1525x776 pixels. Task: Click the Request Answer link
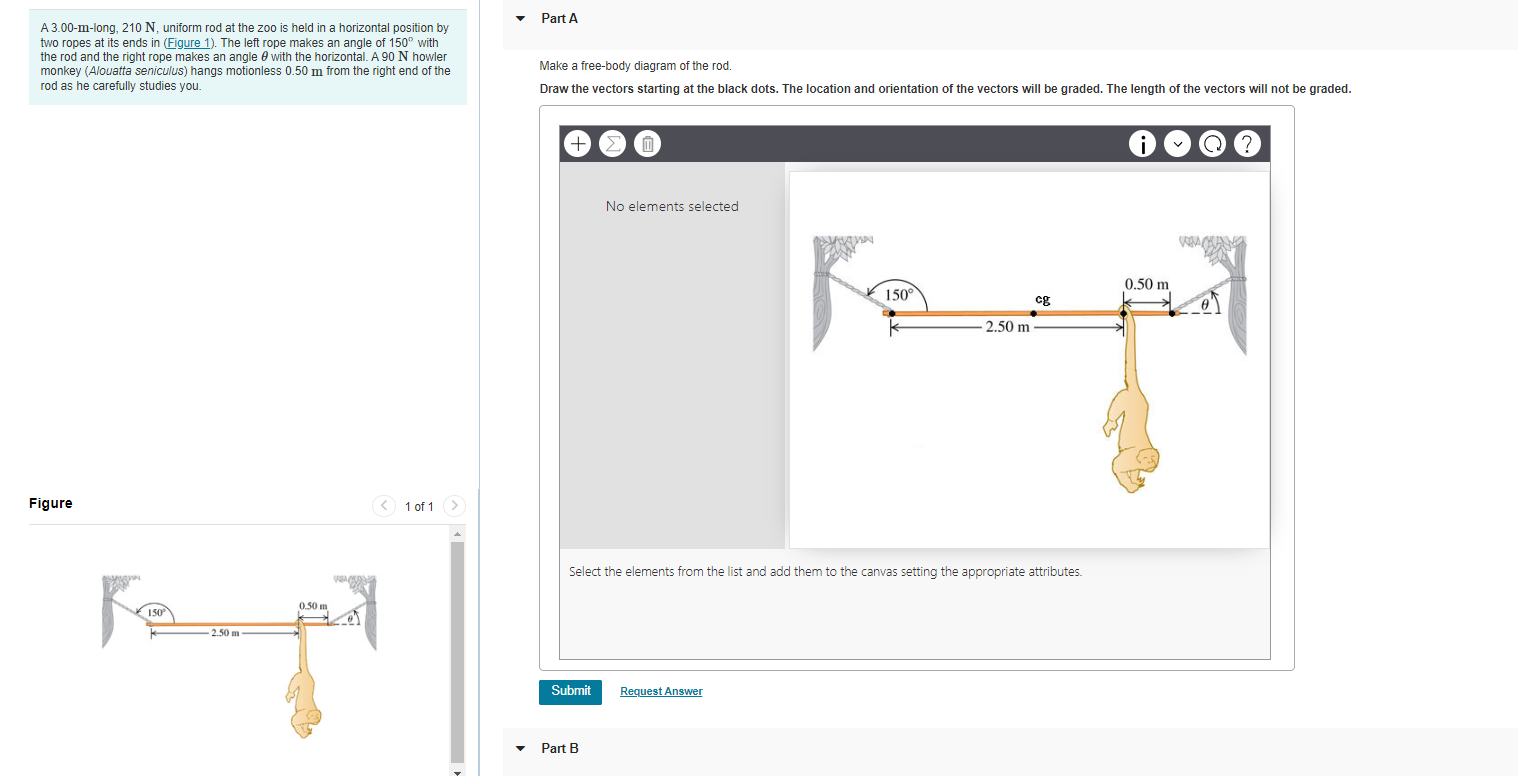pos(660,691)
